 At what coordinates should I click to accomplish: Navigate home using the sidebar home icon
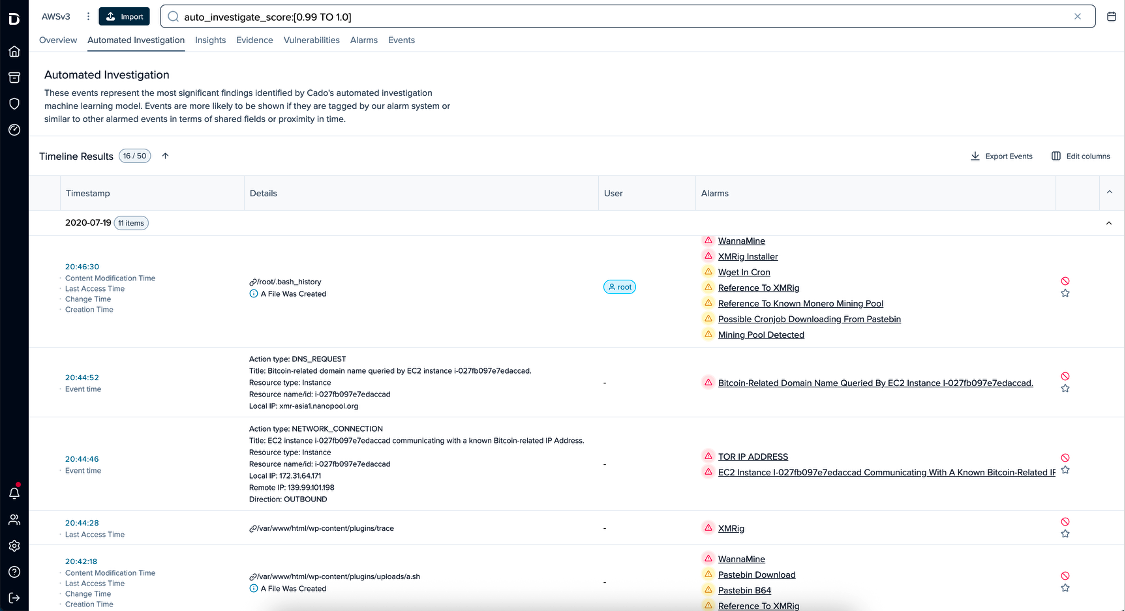[x=14, y=50]
